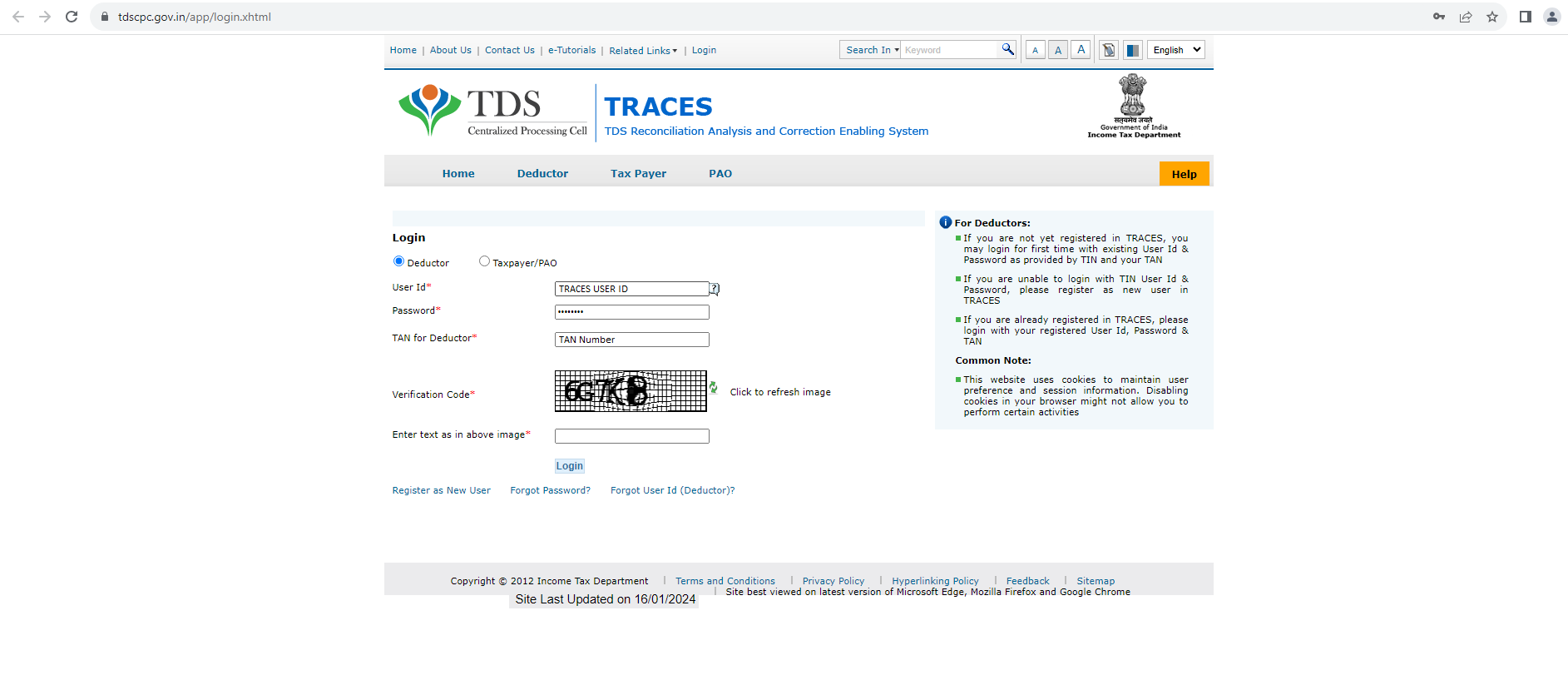Open the English language dropdown
The height and width of the screenshot is (680, 1568).
tap(1176, 50)
